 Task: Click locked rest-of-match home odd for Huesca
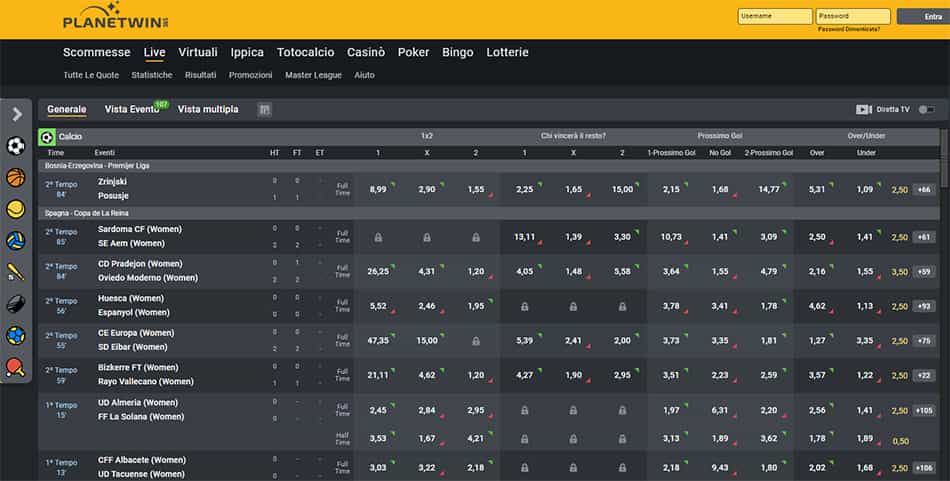click(525, 307)
